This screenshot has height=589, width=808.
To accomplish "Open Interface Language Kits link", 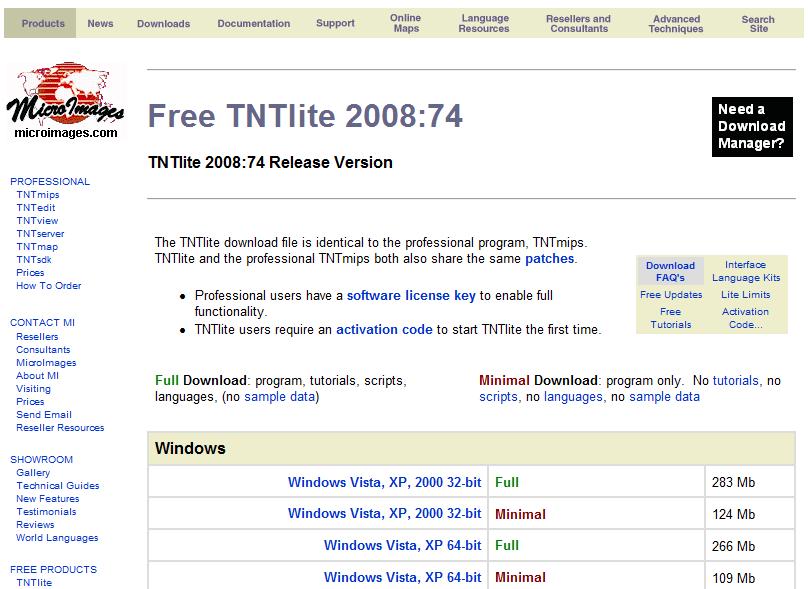I will tap(746, 271).
